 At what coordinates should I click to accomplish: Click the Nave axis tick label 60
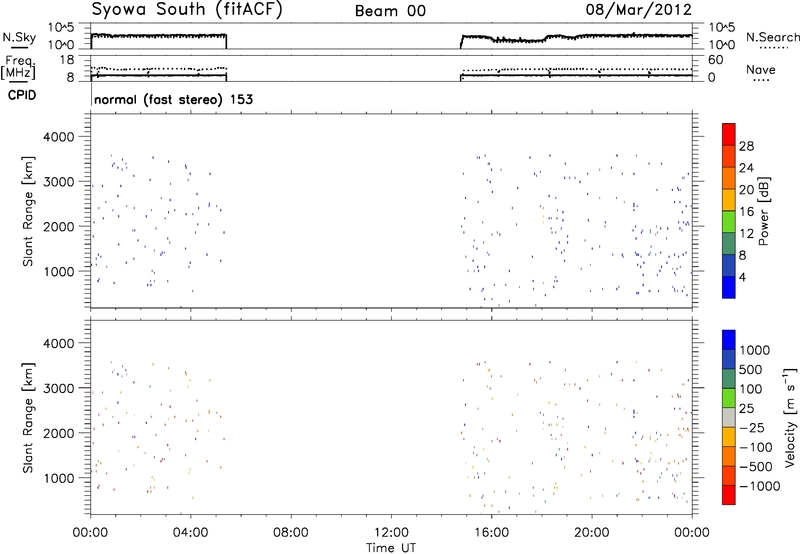pos(716,60)
